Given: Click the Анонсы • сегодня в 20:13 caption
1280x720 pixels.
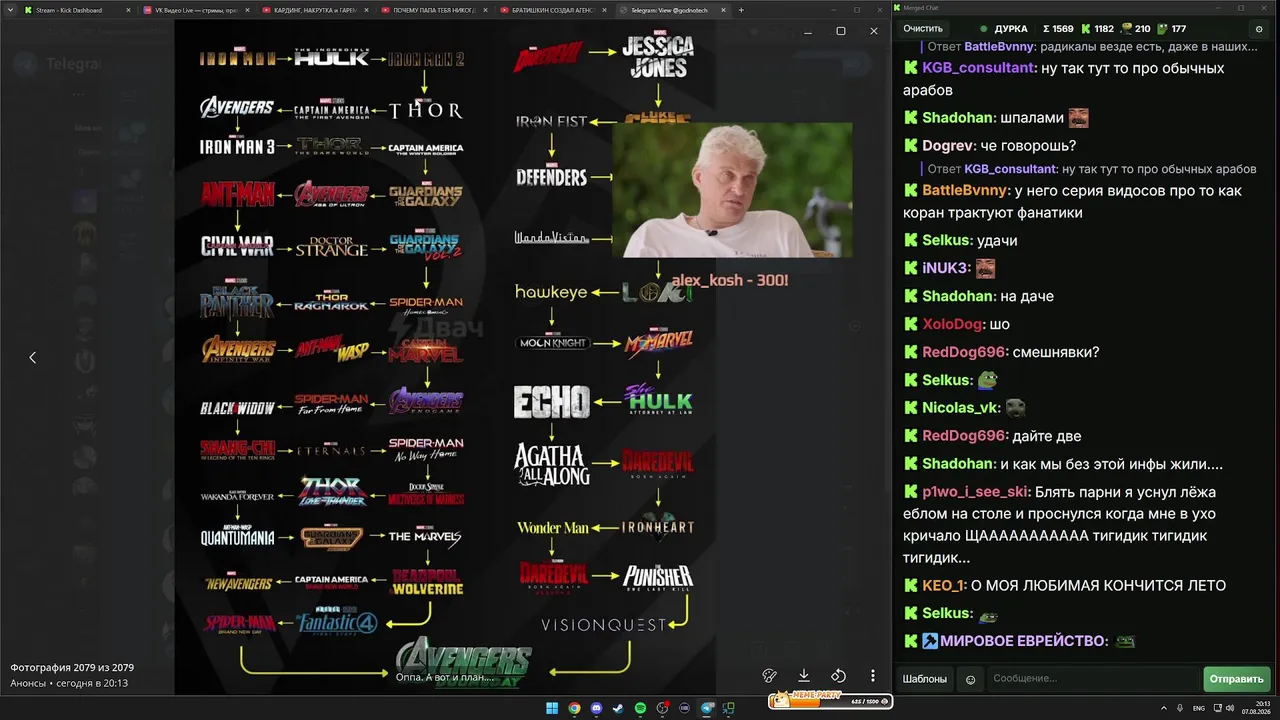Looking at the screenshot, I should 69,683.
